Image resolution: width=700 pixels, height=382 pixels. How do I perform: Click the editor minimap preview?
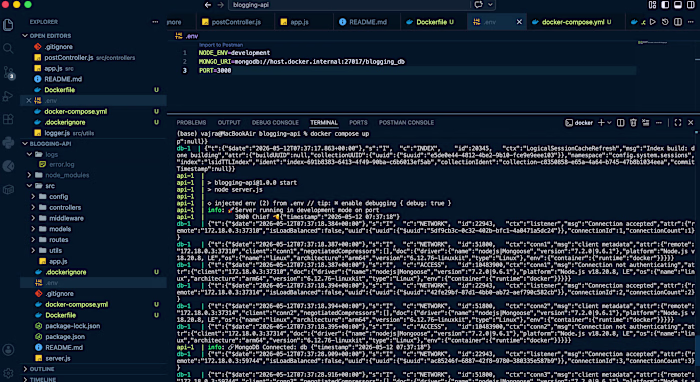652,42
